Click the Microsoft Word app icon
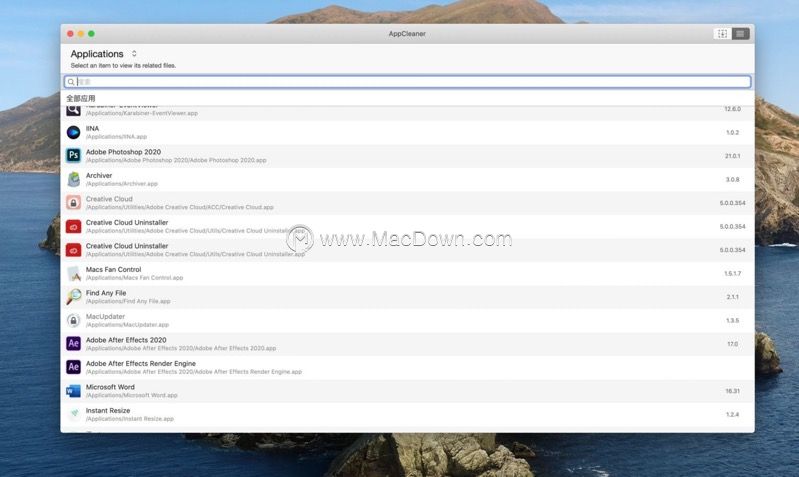This screenshot has height=477, width=799. pyautogui.click(x=73, y=391)
